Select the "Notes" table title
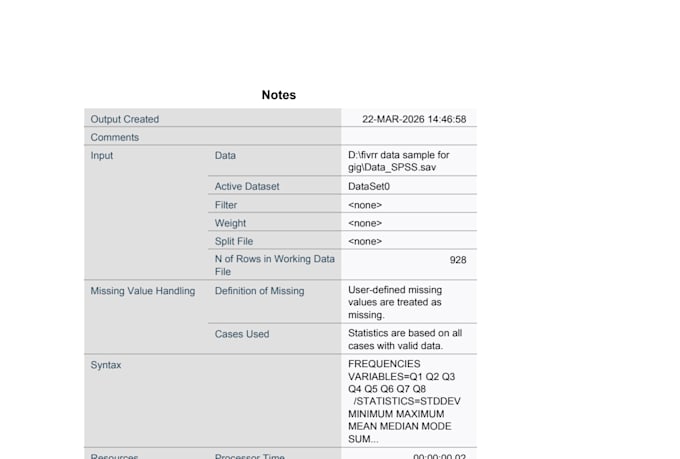 279,95
